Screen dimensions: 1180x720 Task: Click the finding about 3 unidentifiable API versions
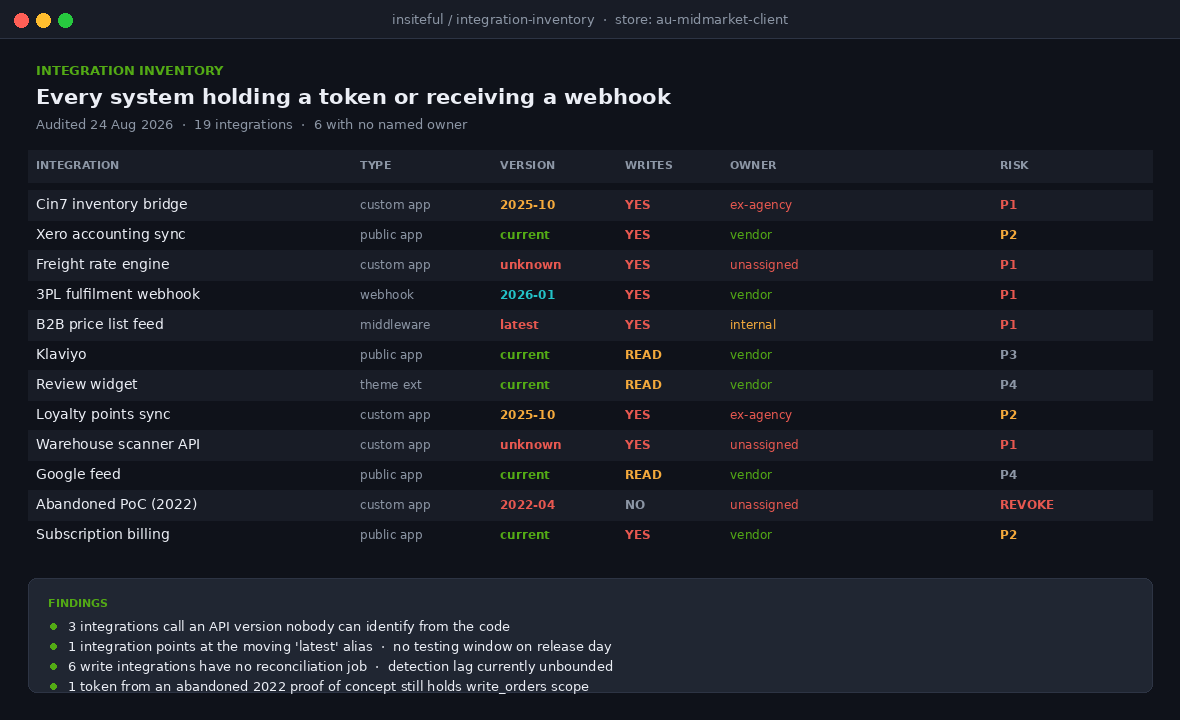tap(289, 627)
